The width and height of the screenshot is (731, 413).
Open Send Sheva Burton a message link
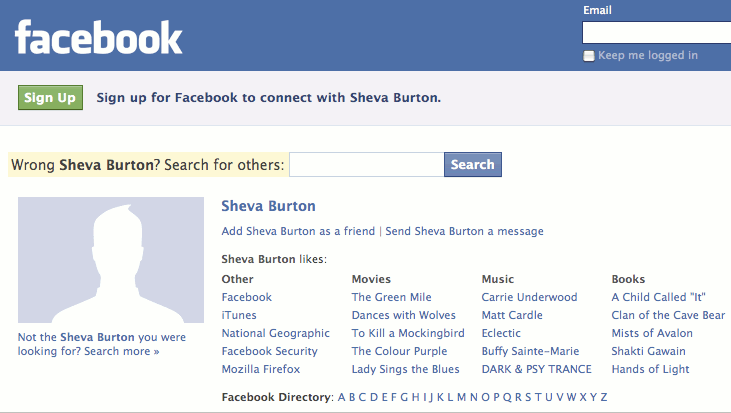pos(464,231)
